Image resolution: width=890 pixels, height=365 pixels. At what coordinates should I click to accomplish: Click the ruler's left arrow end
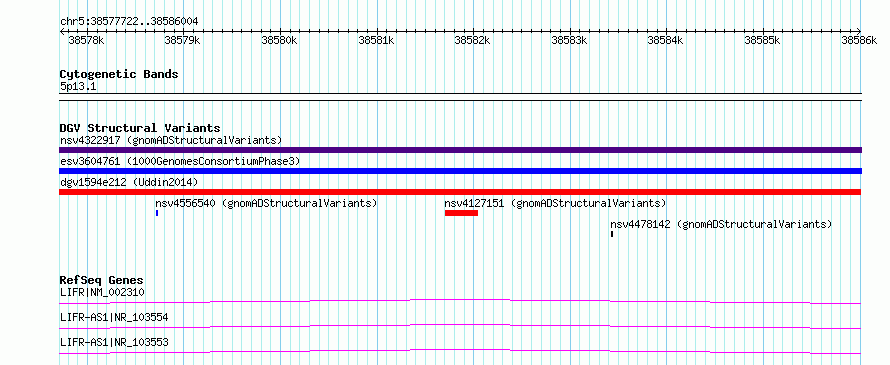click(62, 31)
